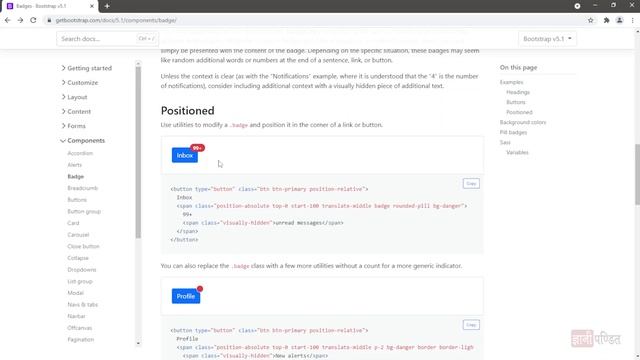Click the sidebar scrollbar up arrow
The width and height of the screenshot is (640, 360).
[x=138, y=63]
